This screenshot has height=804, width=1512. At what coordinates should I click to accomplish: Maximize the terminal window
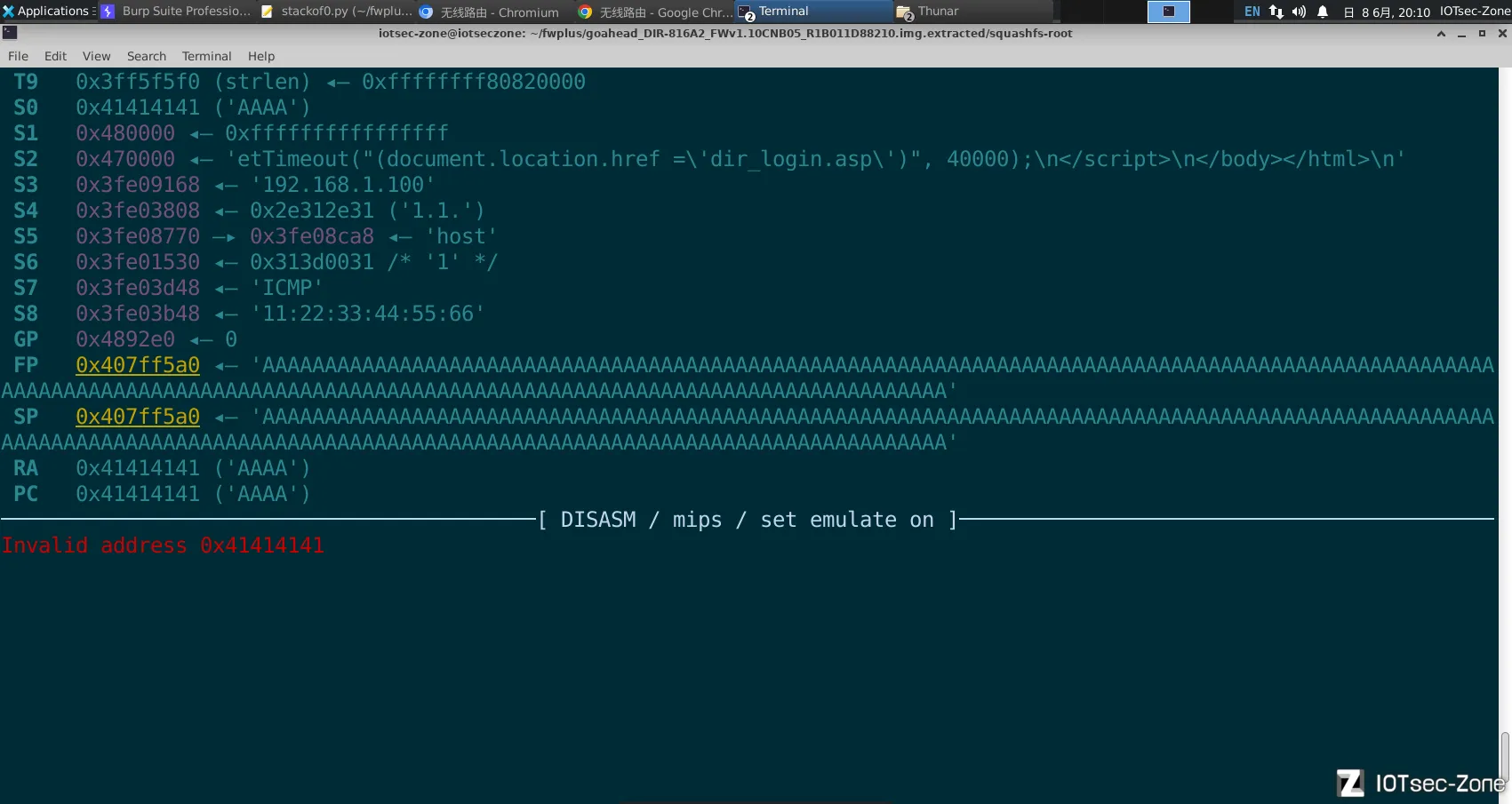click(x=1482, y=34)
